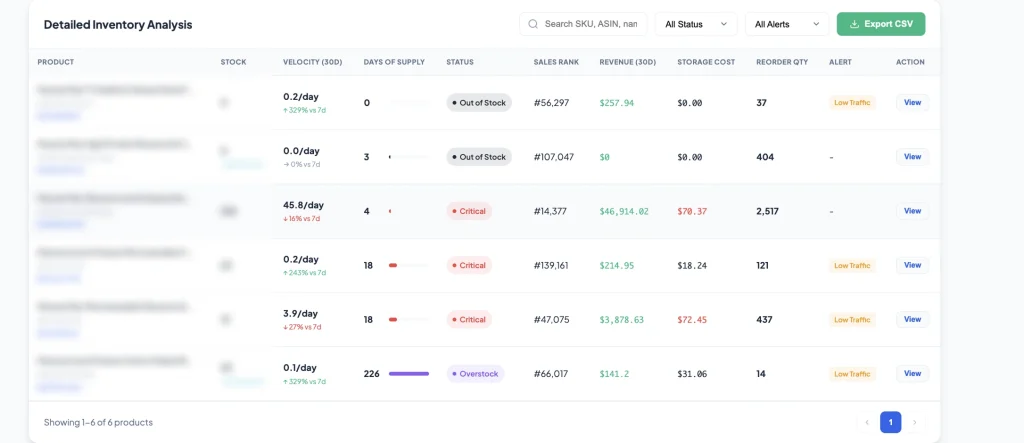Image resolution: width=1024 pixels, height=443 pixels.
Task: Click the purple 226 days supply bar
Action: [x=409, y=374]
